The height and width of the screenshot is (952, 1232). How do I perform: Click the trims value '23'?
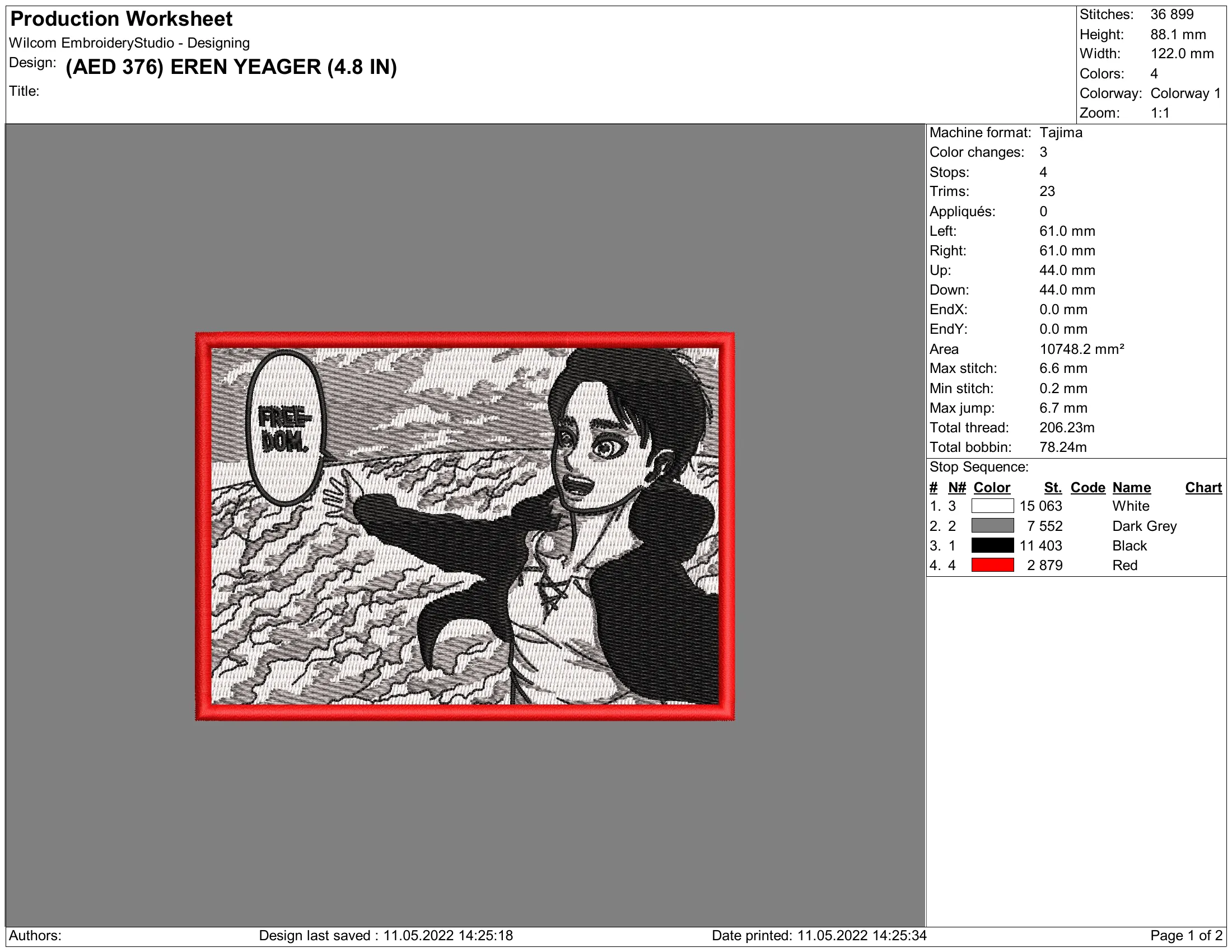(1047, 191)
